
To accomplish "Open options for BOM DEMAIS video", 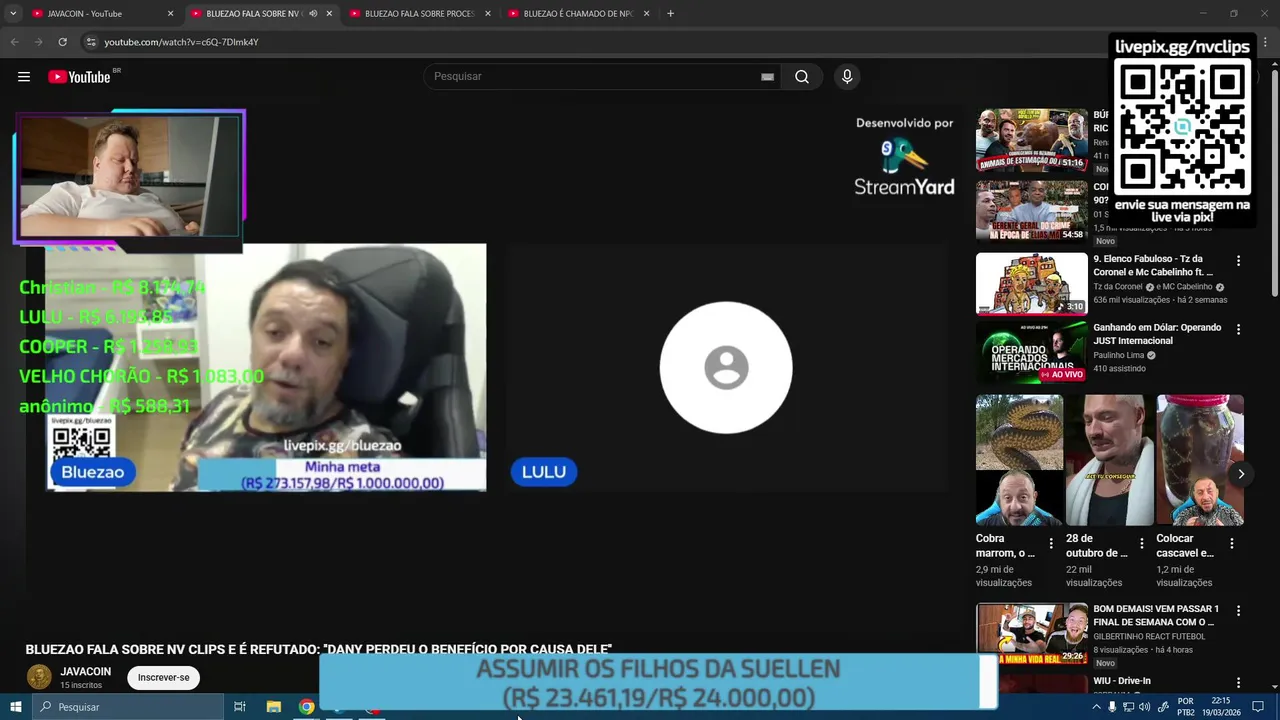I will pyautogui.click(x=1238, y=611).
